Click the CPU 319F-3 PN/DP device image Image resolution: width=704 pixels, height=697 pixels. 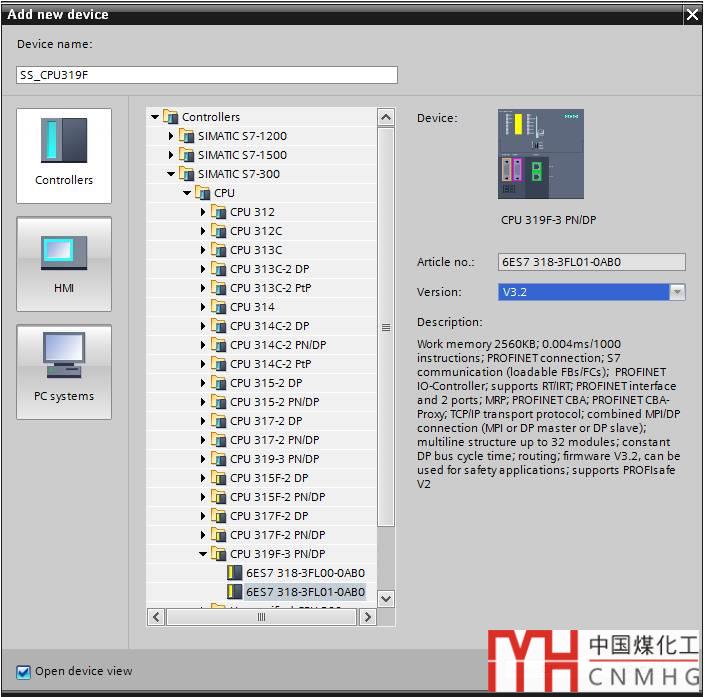pos(541,155)
